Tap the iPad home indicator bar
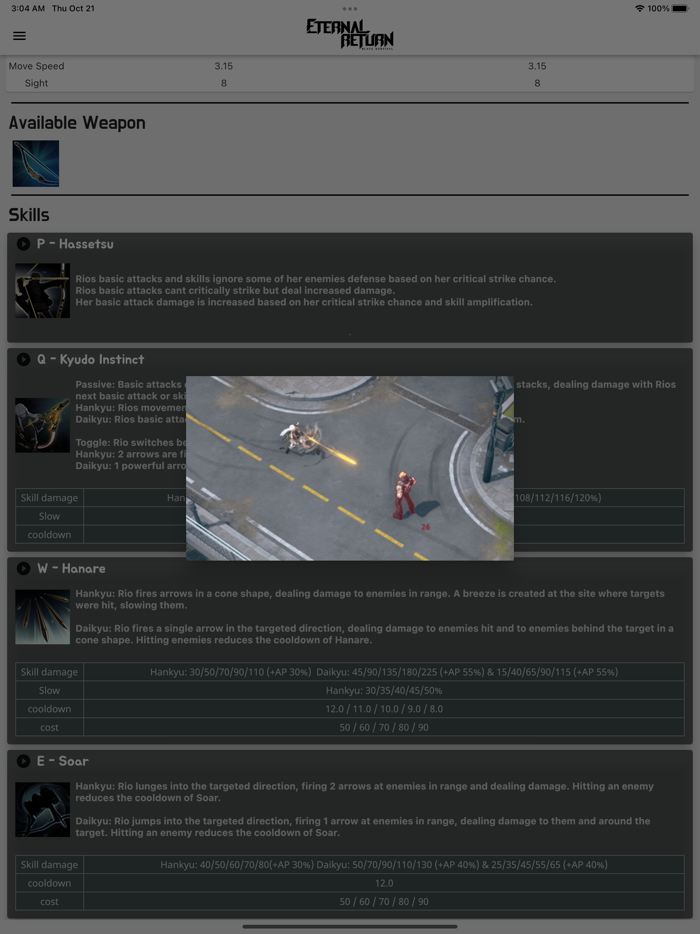Screen dimensions: 700x934 click(x=350, y=926)
